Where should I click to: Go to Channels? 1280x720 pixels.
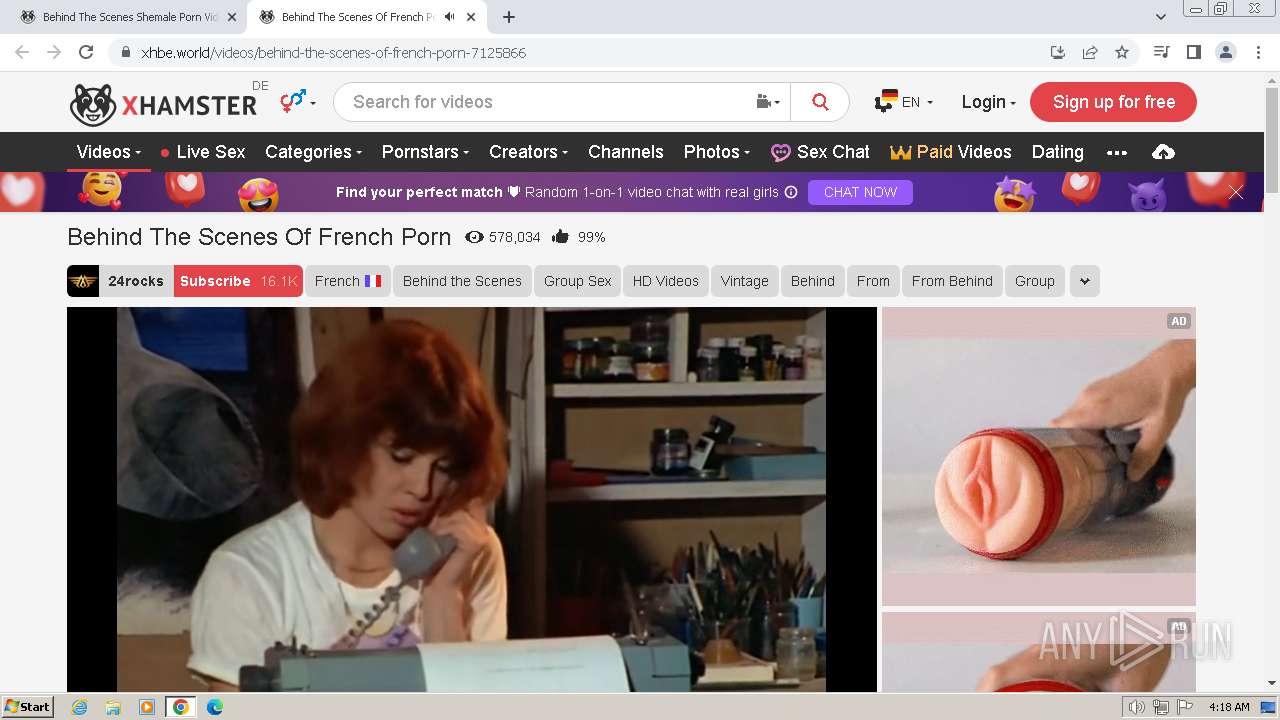tap(626, 152)
